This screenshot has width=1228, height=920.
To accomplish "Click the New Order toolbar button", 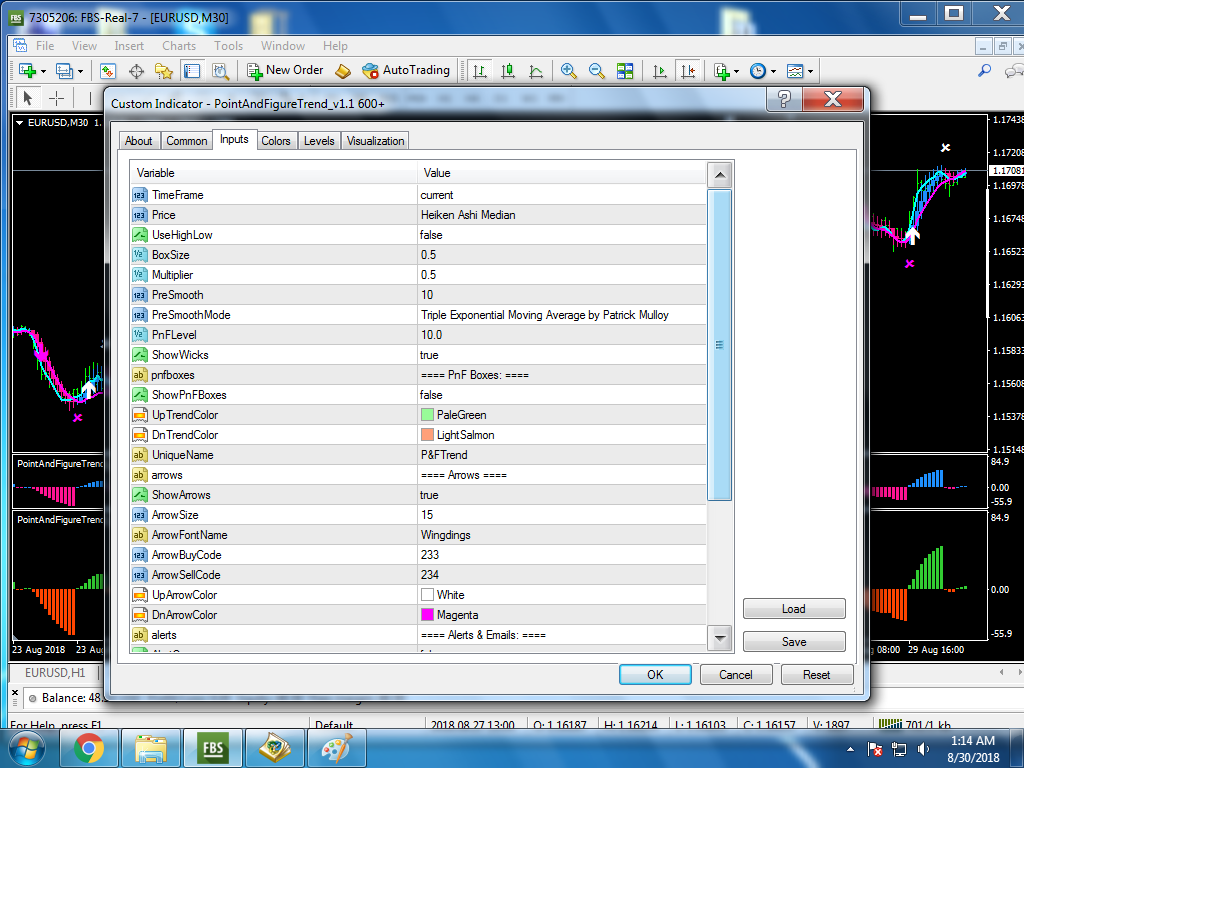I will tap(284, 70).
